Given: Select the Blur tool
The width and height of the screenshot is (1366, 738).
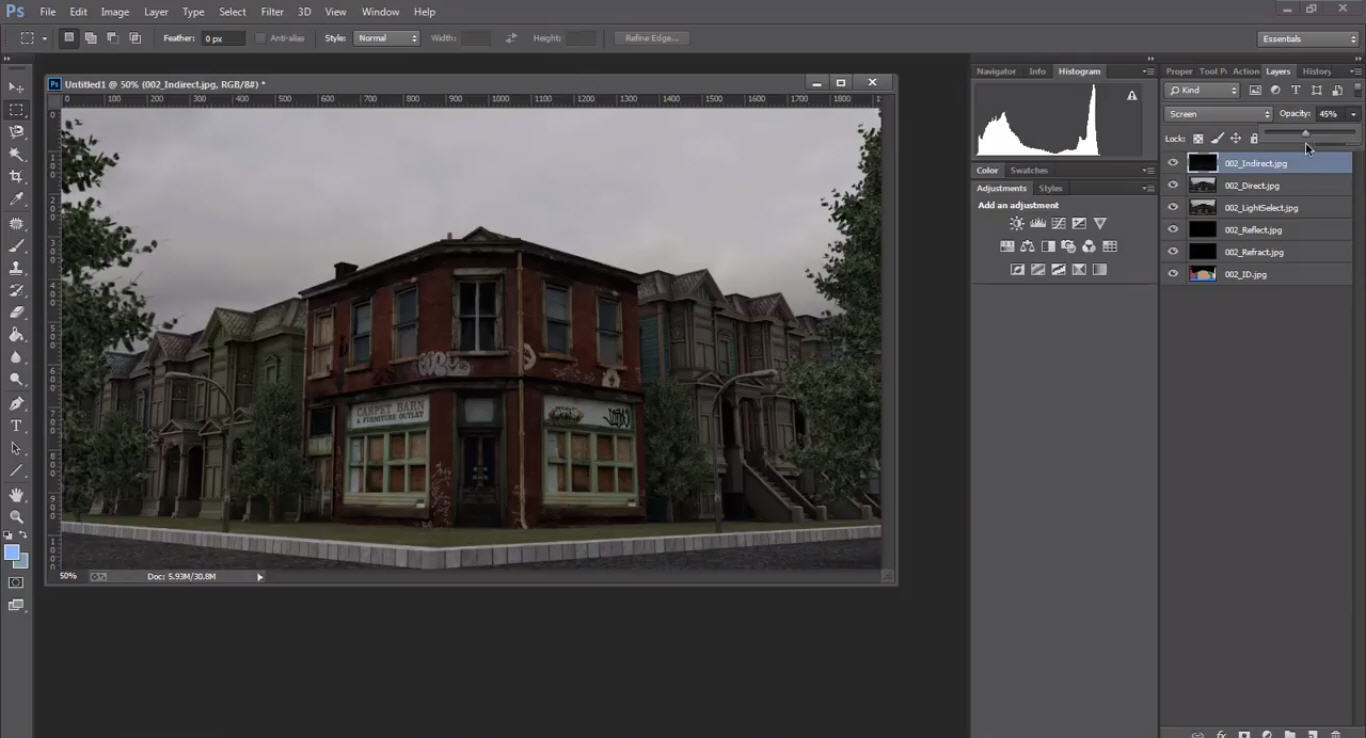Looking at the screenshot, I should coord(16,357).
